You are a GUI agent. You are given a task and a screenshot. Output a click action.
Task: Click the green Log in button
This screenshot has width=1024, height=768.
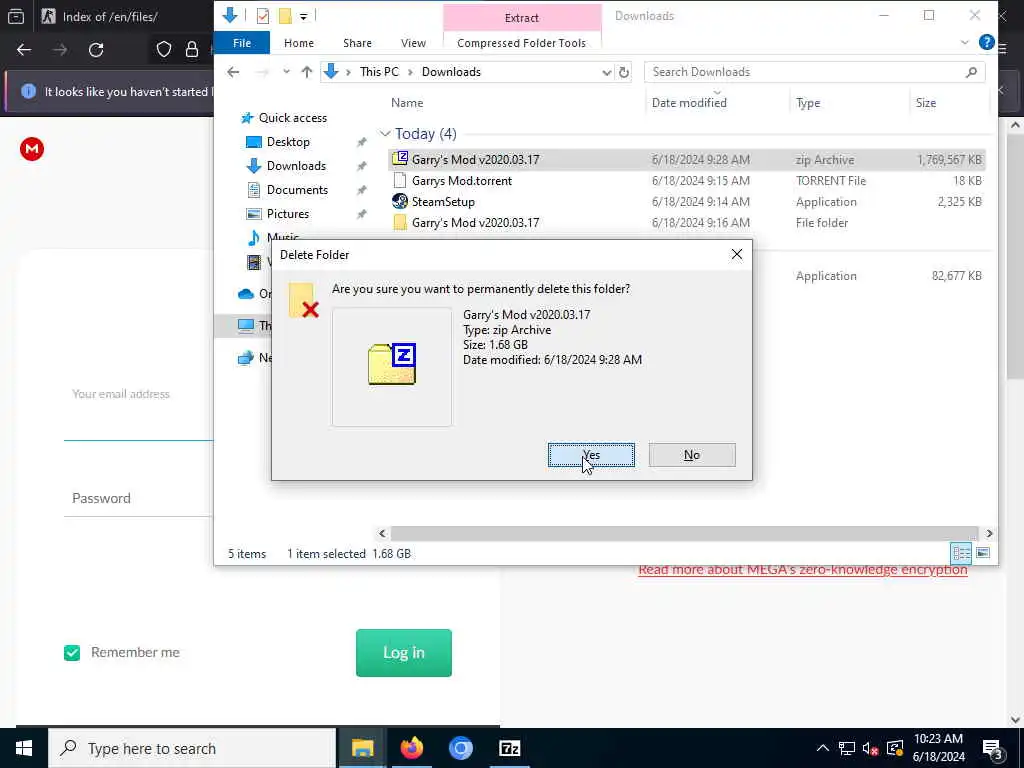pos(404,653)
